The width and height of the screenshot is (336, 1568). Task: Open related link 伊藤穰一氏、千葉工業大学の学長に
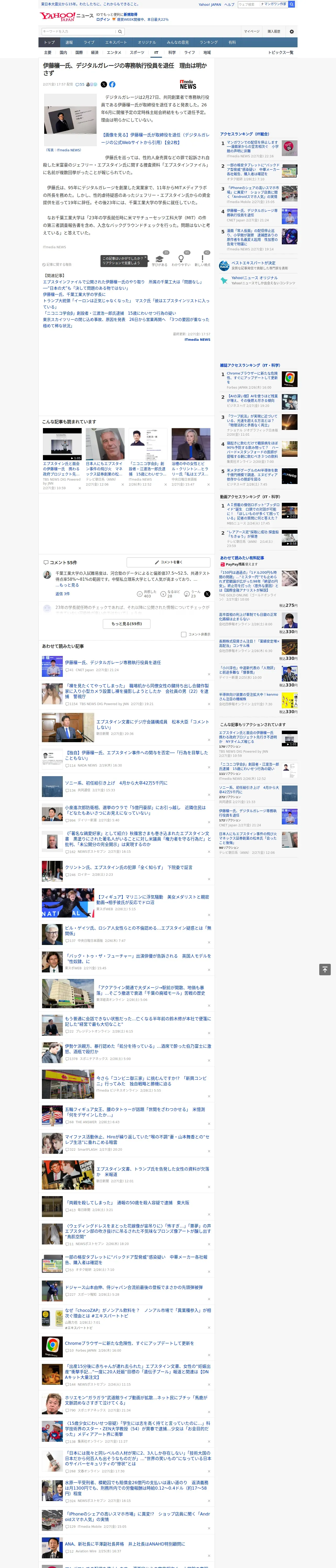74,295
